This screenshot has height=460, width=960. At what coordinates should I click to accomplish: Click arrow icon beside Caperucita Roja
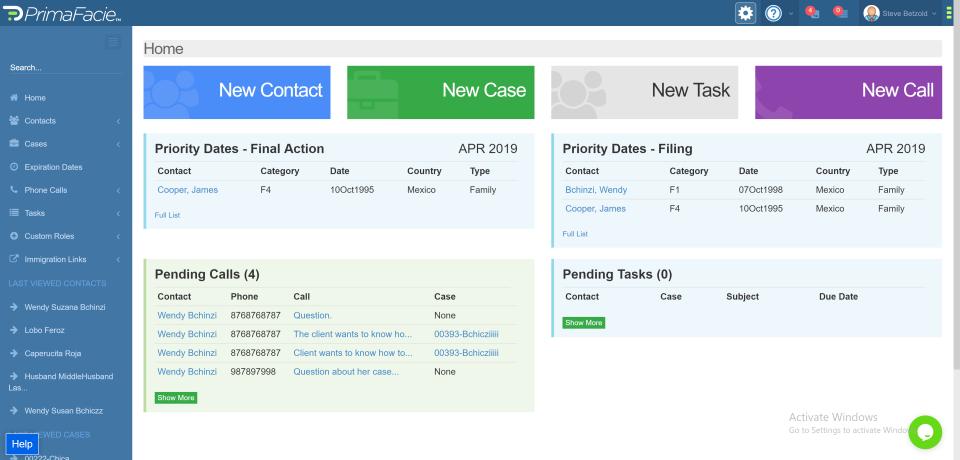tap(13, 353)
